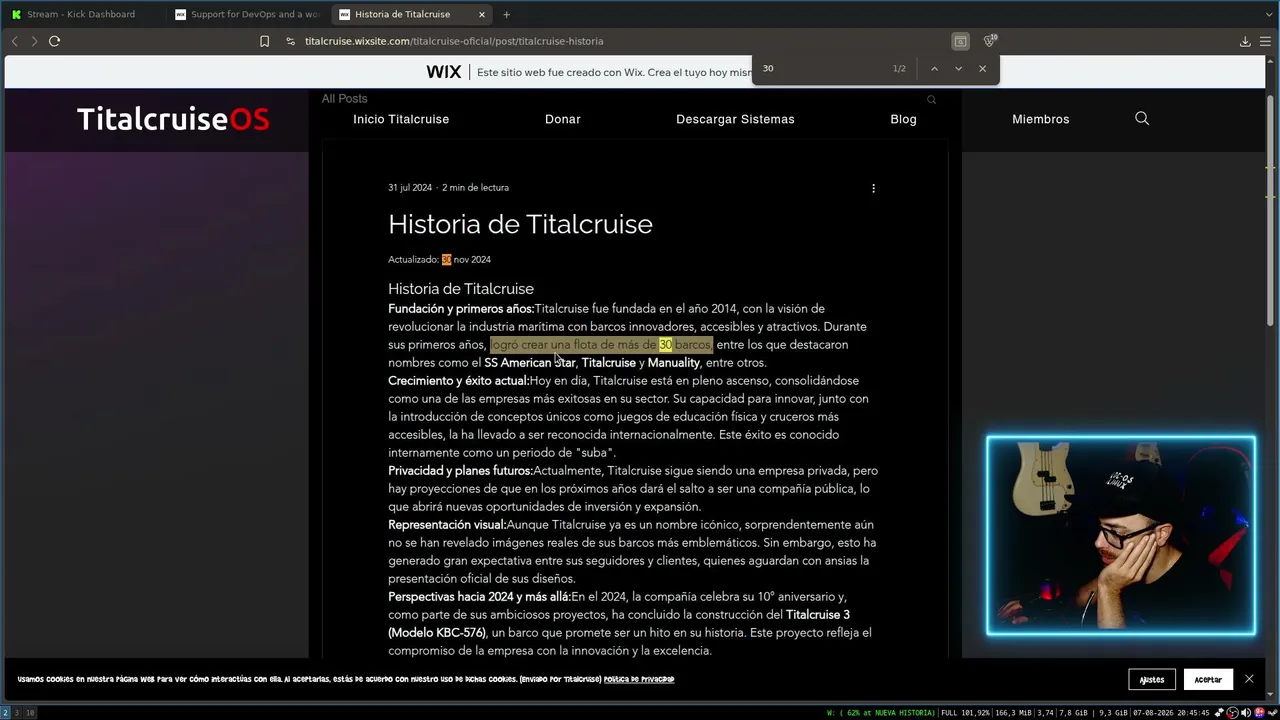Click the "Representación visual:" heading
Image resolution: width=1280 pixels, height=720 pixels.
pyautogui.click(x=447, y=525)
